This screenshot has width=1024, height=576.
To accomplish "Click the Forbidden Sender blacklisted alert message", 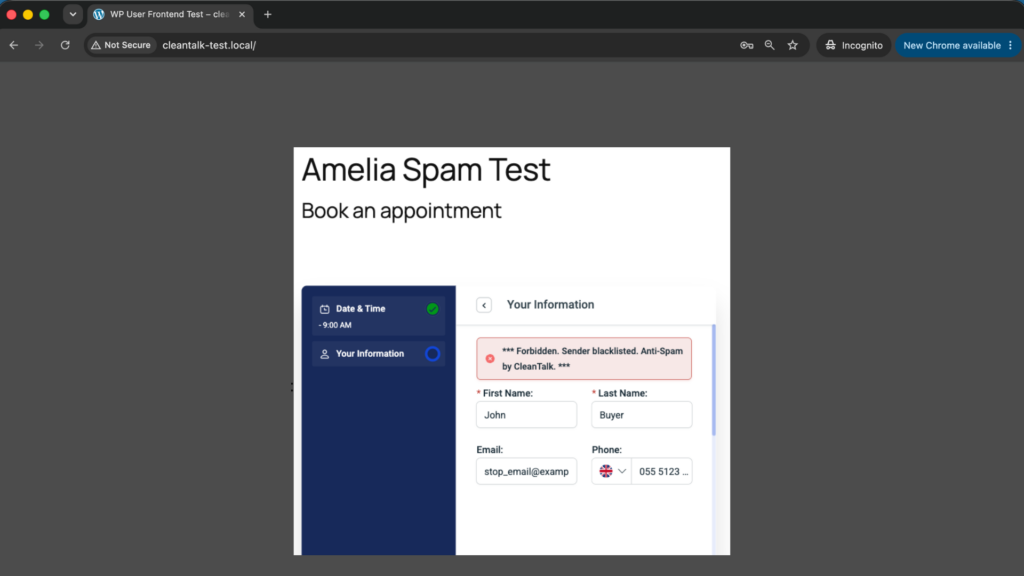I will (x=584, y=359).
